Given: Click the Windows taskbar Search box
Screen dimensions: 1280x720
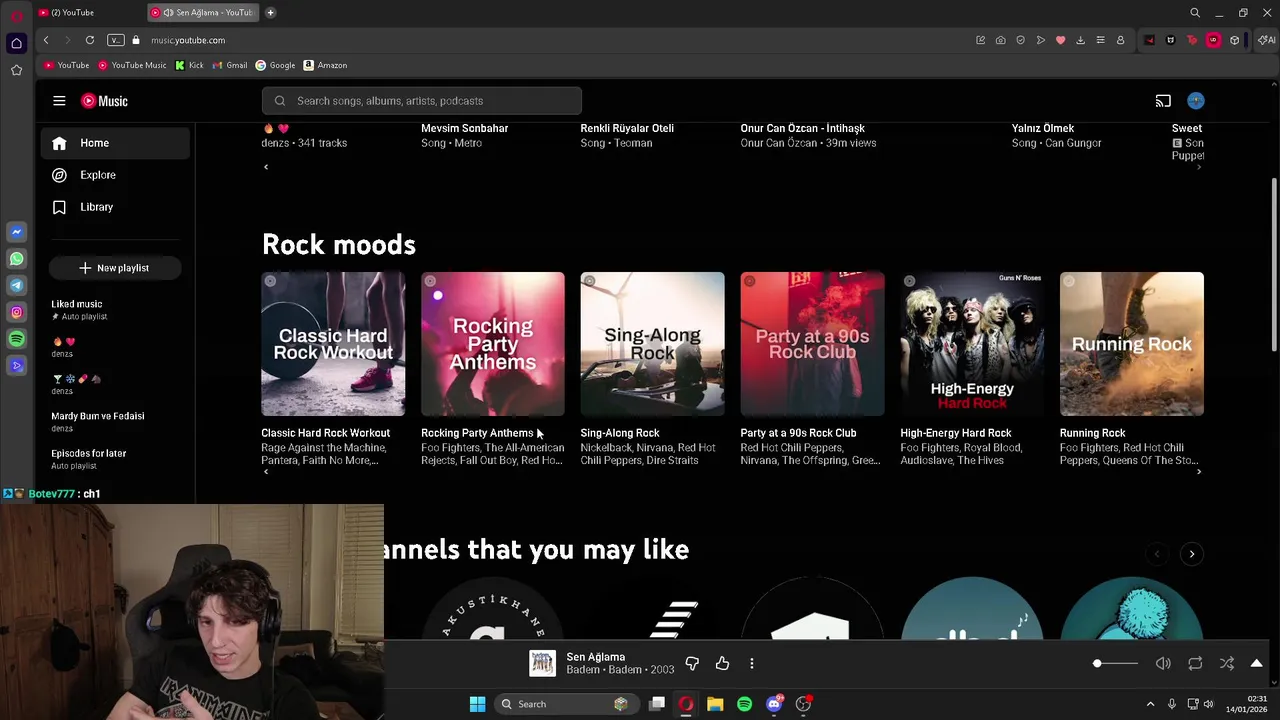Looking at the screenshot, I should pos(565,704).
